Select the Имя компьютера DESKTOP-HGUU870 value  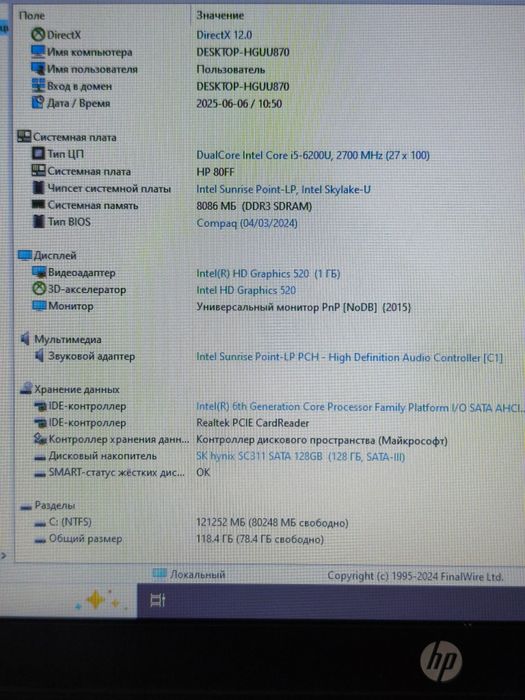coord(243,52)
